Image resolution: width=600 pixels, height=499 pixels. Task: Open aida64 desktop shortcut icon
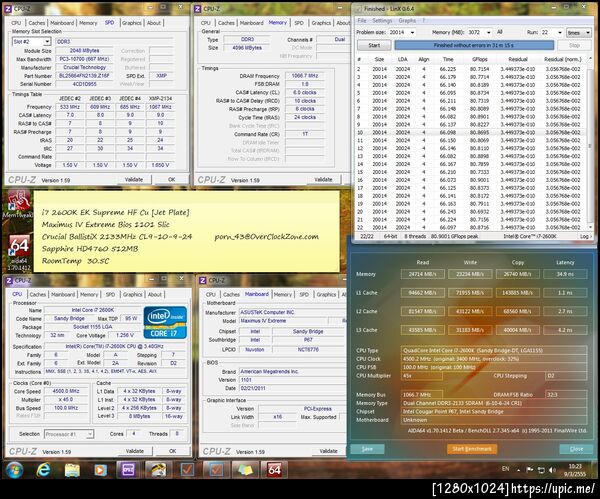19,252
